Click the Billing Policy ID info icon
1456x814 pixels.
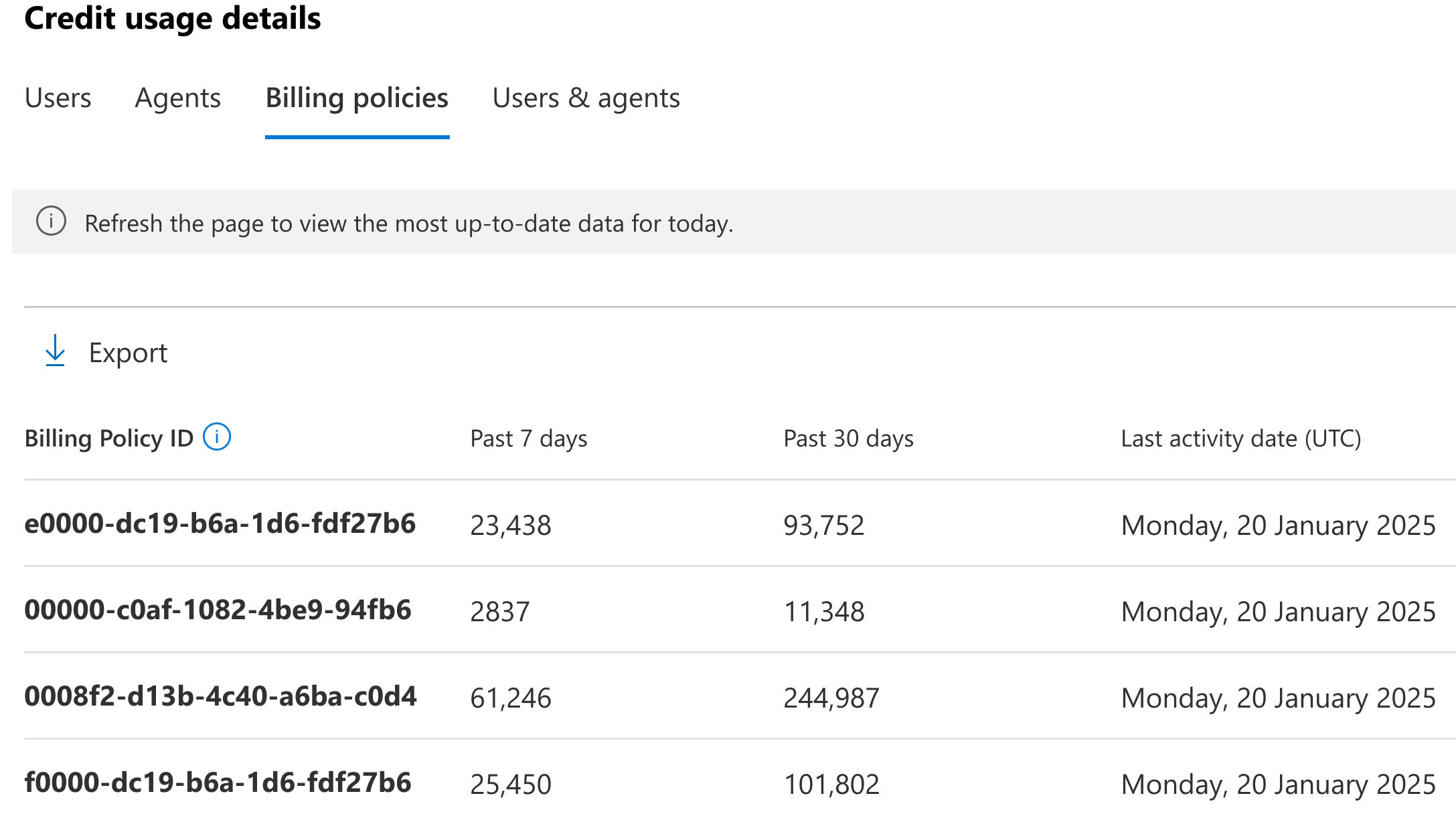(217, 437)
